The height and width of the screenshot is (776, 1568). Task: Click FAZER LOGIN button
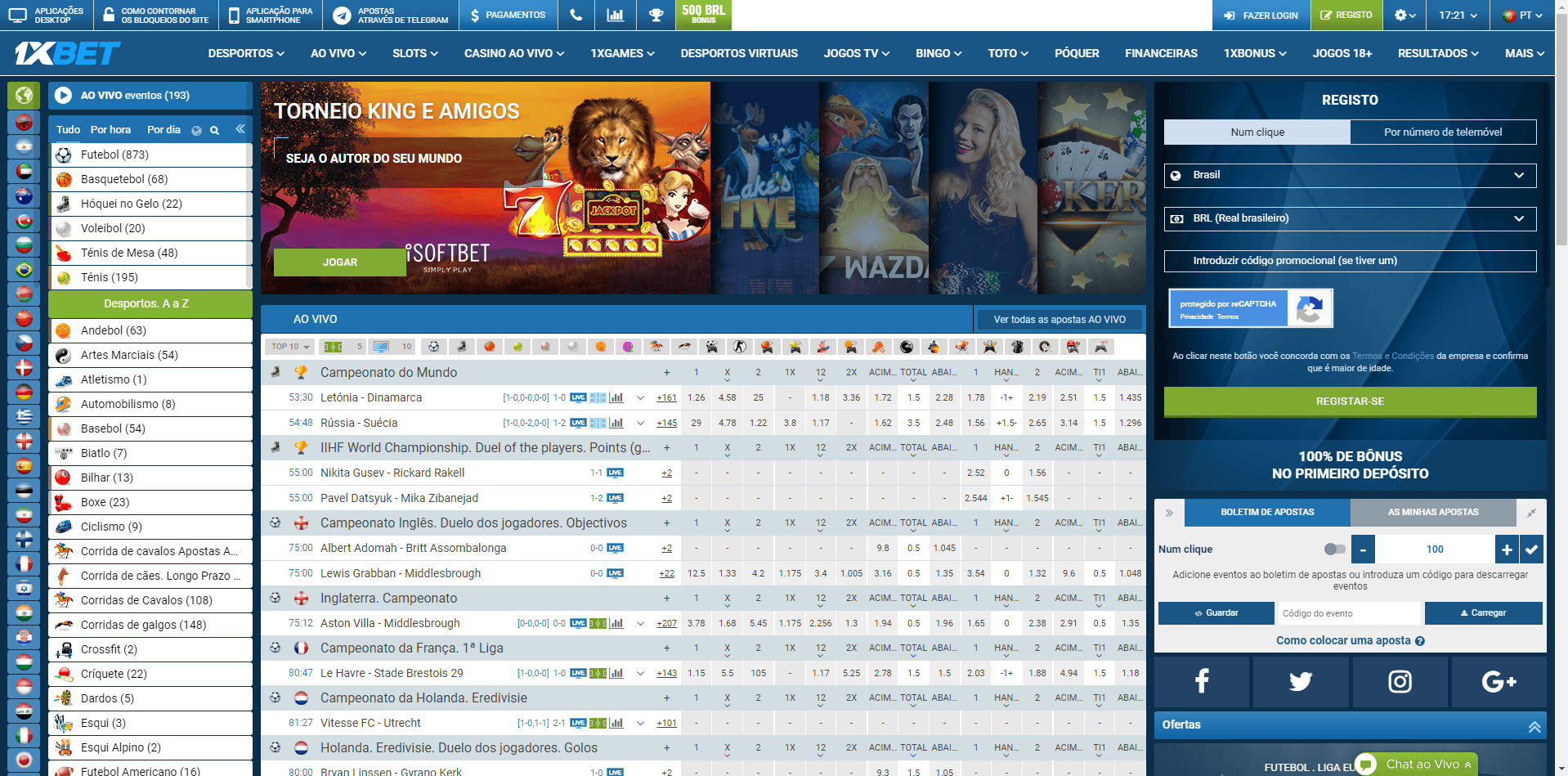[x=1261, y=15]
